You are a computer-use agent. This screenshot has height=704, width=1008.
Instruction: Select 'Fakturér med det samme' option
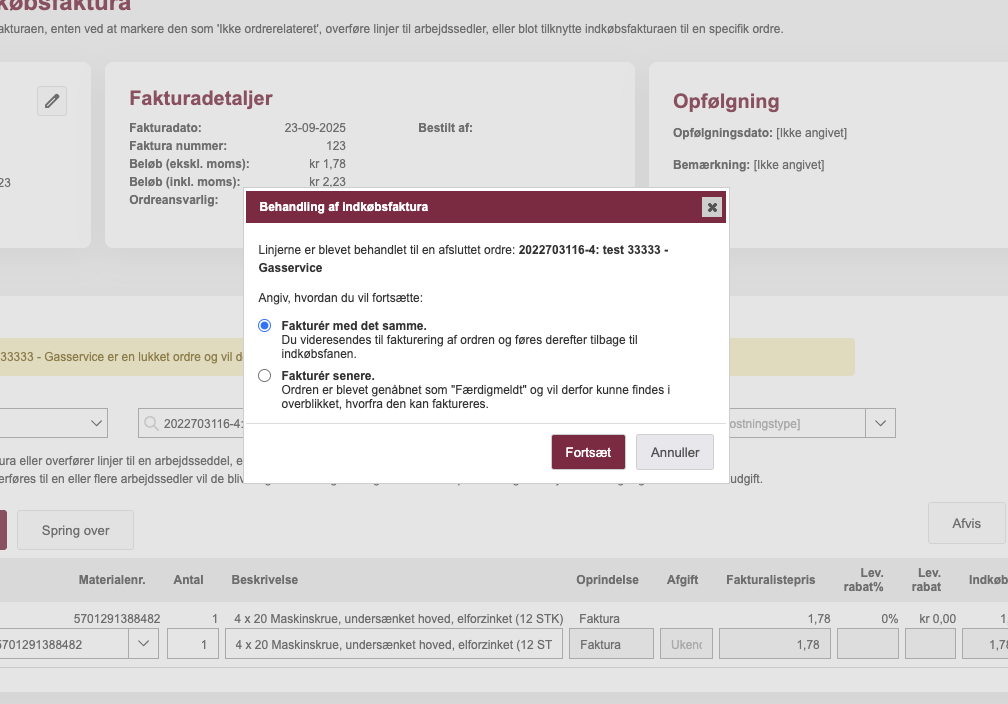[264, 326]
